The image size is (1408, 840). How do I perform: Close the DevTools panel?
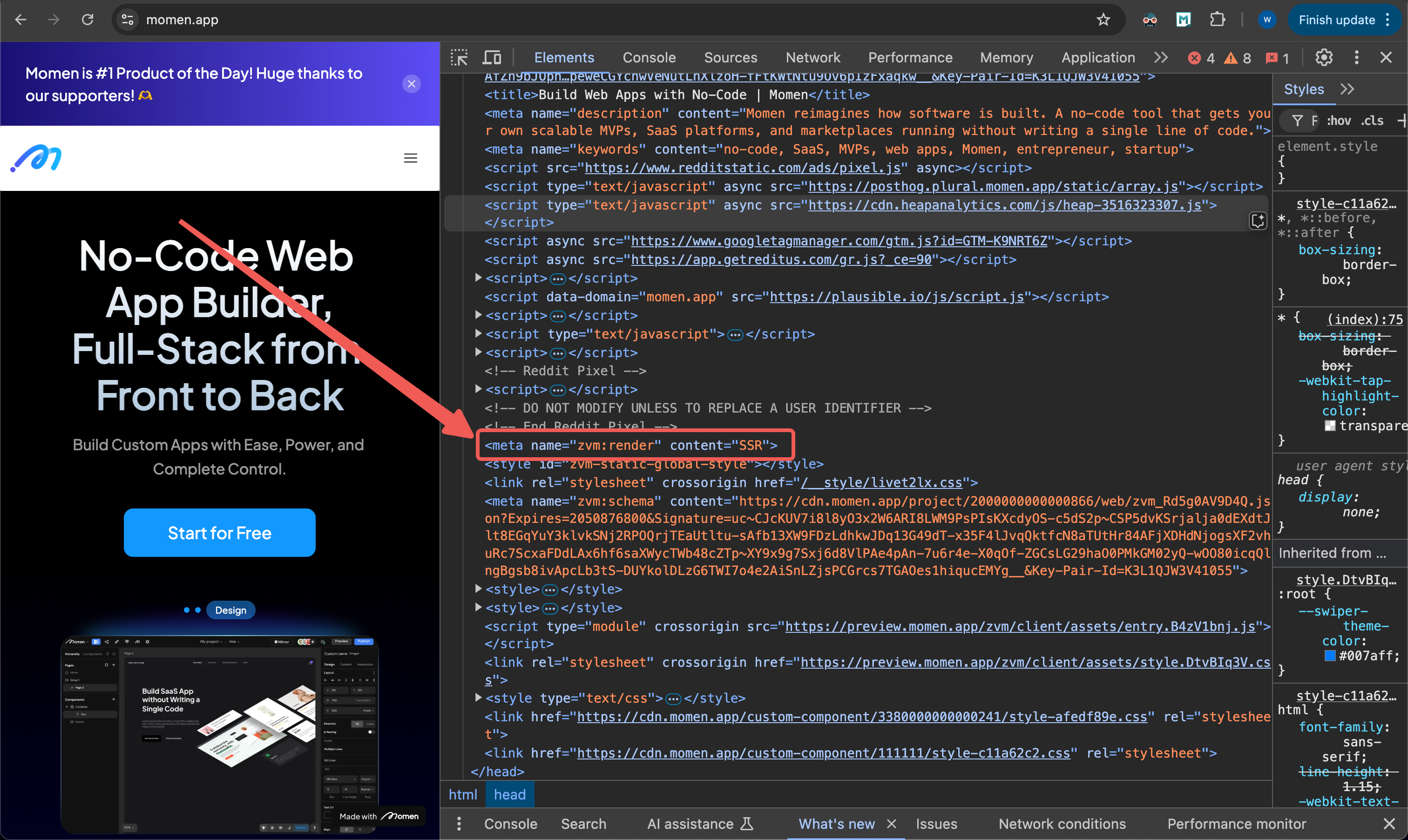click(x=1386, y=57)
